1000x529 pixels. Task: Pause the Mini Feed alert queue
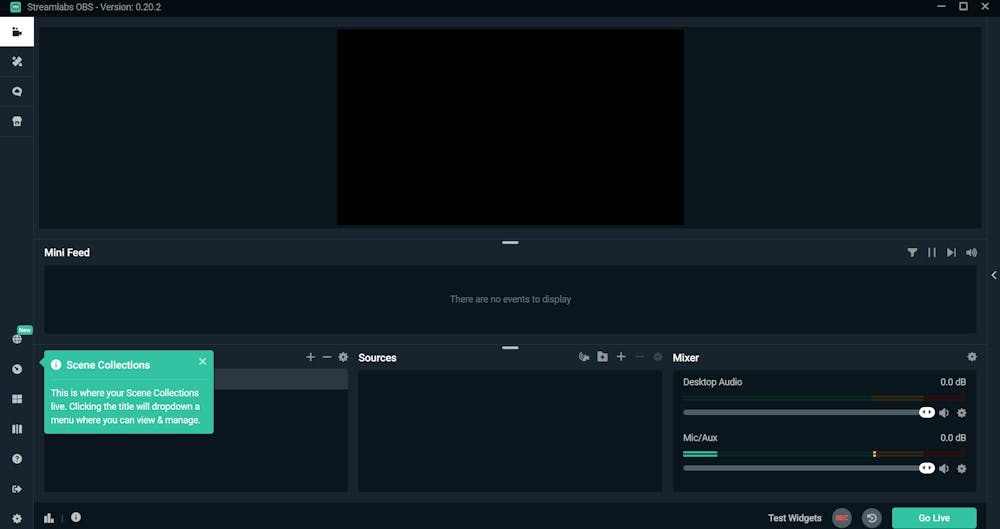[932, 253]
